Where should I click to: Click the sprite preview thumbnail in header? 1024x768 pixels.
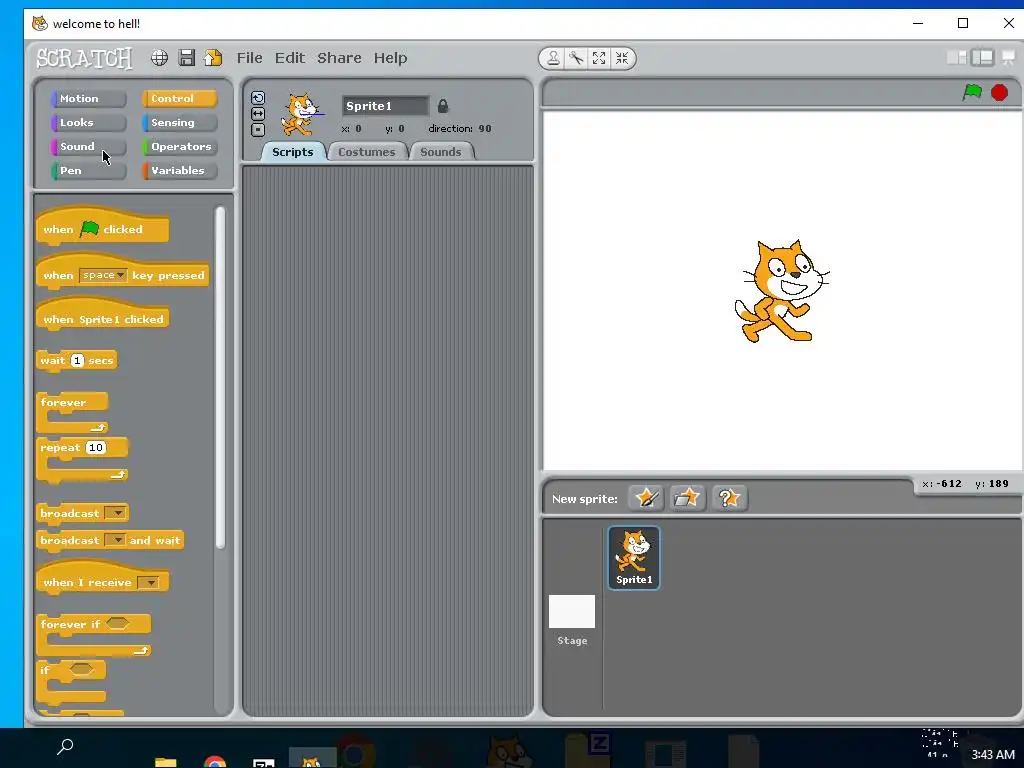click(300, 114)
